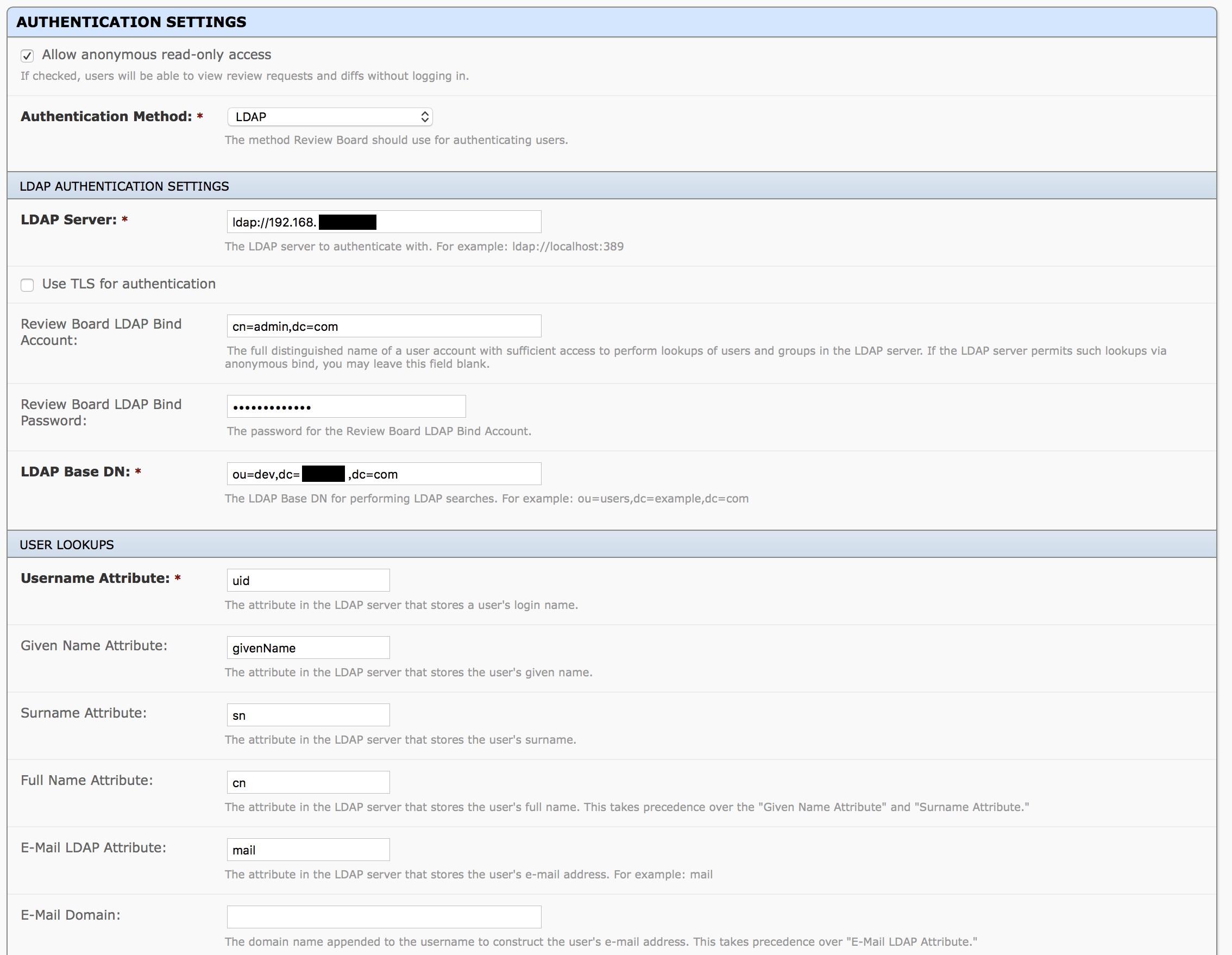Screen dimensions: 1232x955
Task: Click the Allow anonymous read-only access label
Action: click(157, 55)
